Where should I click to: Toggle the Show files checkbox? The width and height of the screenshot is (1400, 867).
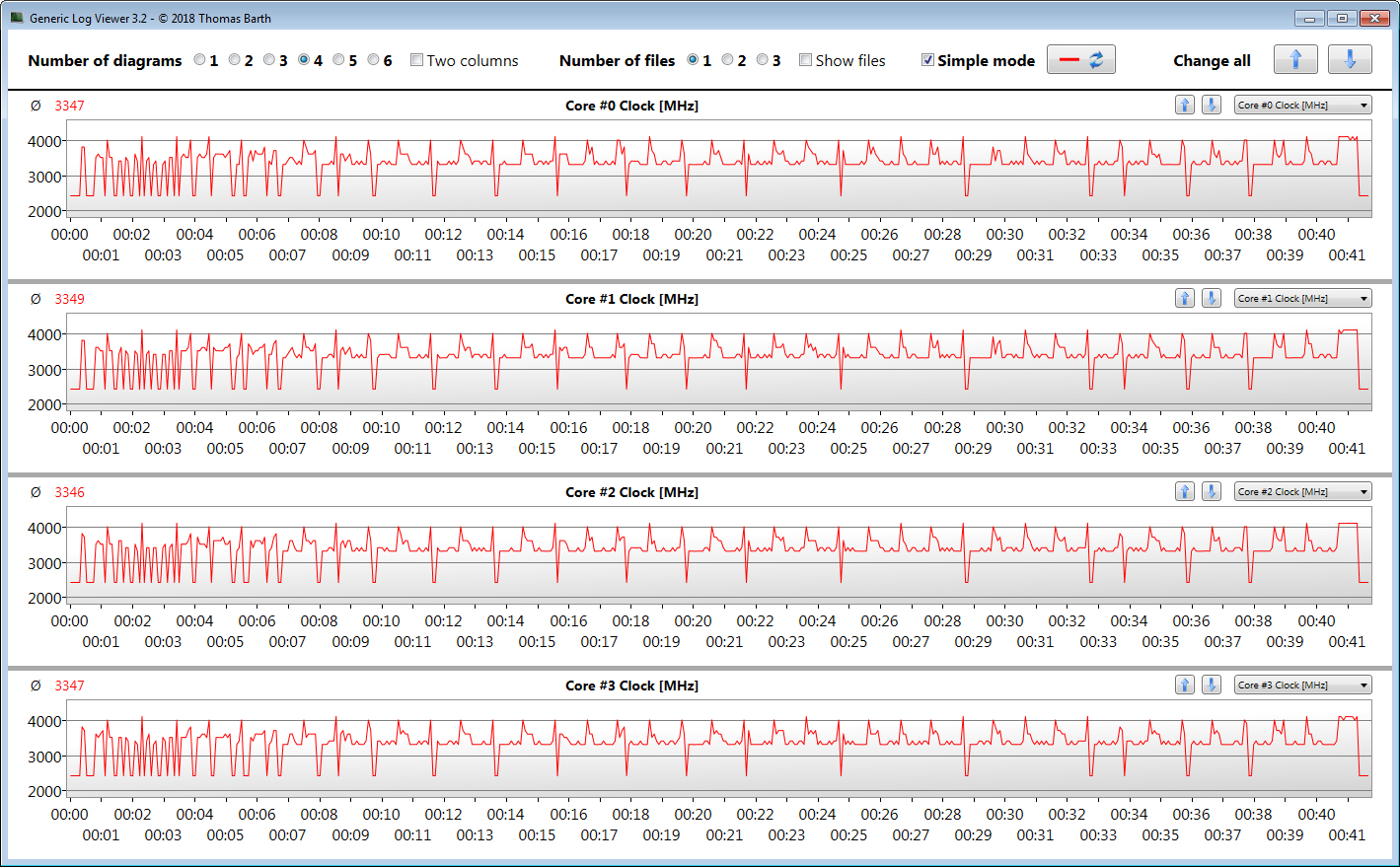pyautogui.click(x=806, y=60)
